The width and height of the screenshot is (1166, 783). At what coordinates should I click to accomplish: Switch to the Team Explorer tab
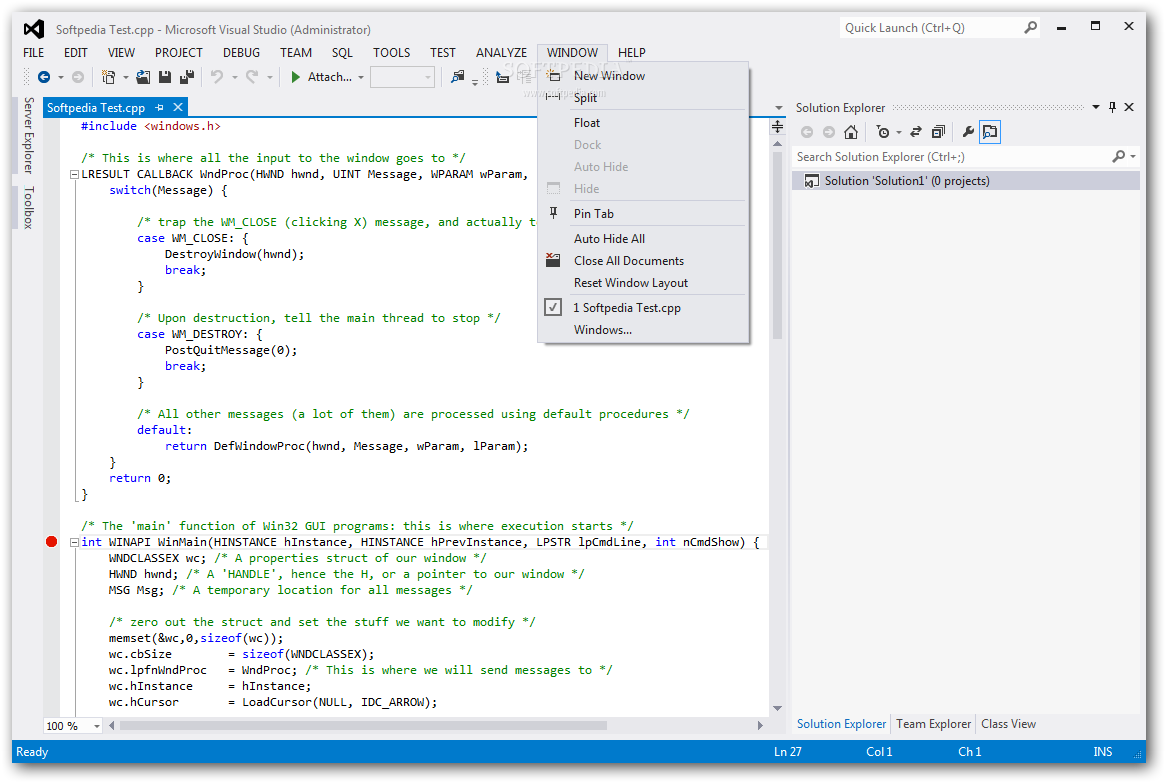pos(933,724)
